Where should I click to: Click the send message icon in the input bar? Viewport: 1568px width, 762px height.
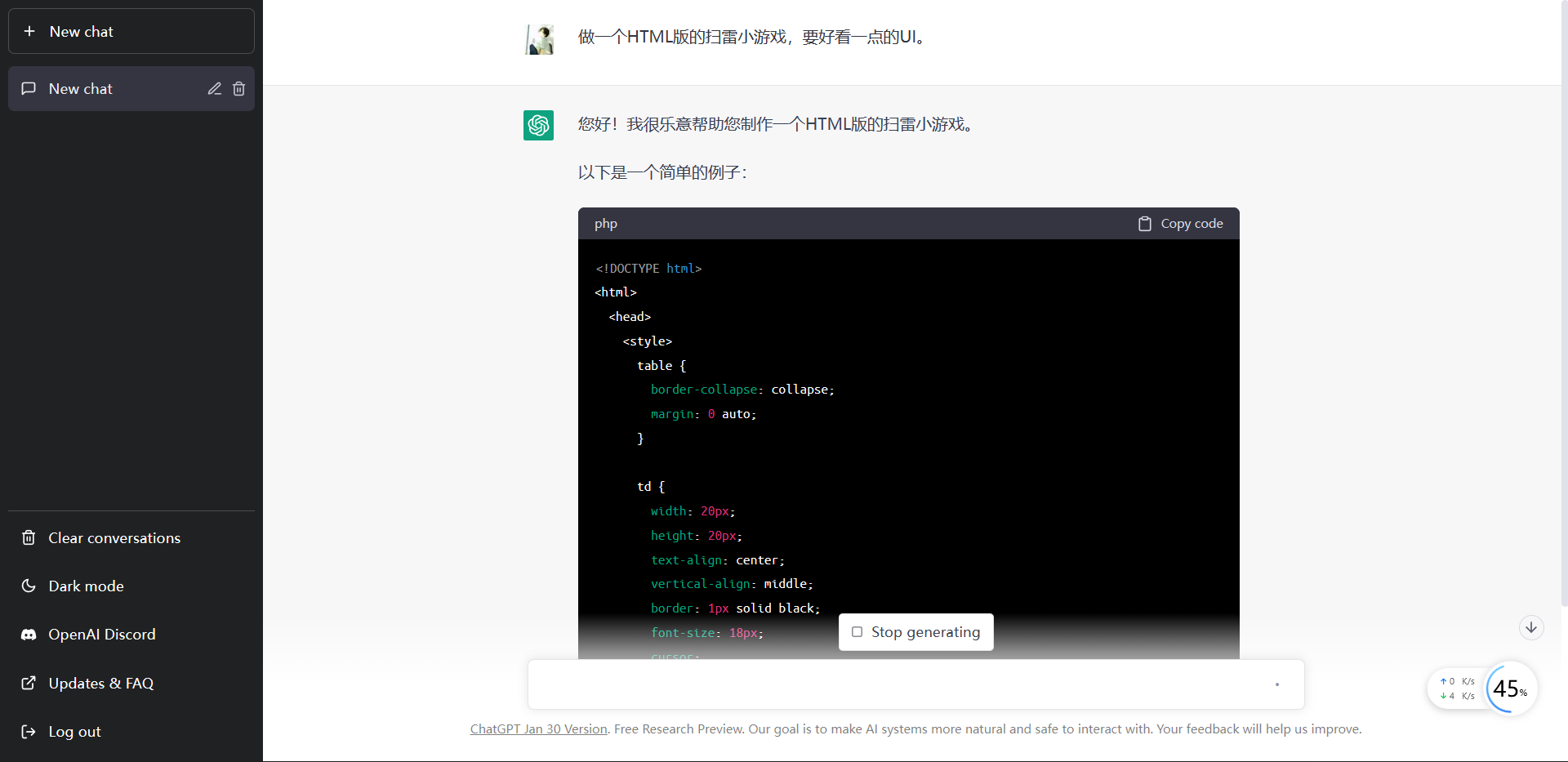(x=1276, y=684)
